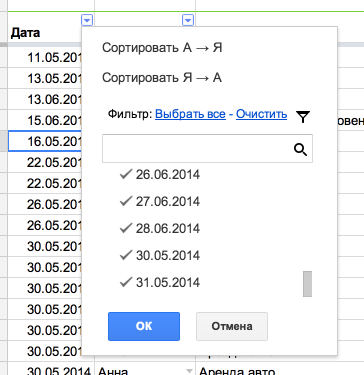Open the second column filter dropdown arrow
This screenshot has width=364, height=375.
pyautogui.click(x=188, y=21)
